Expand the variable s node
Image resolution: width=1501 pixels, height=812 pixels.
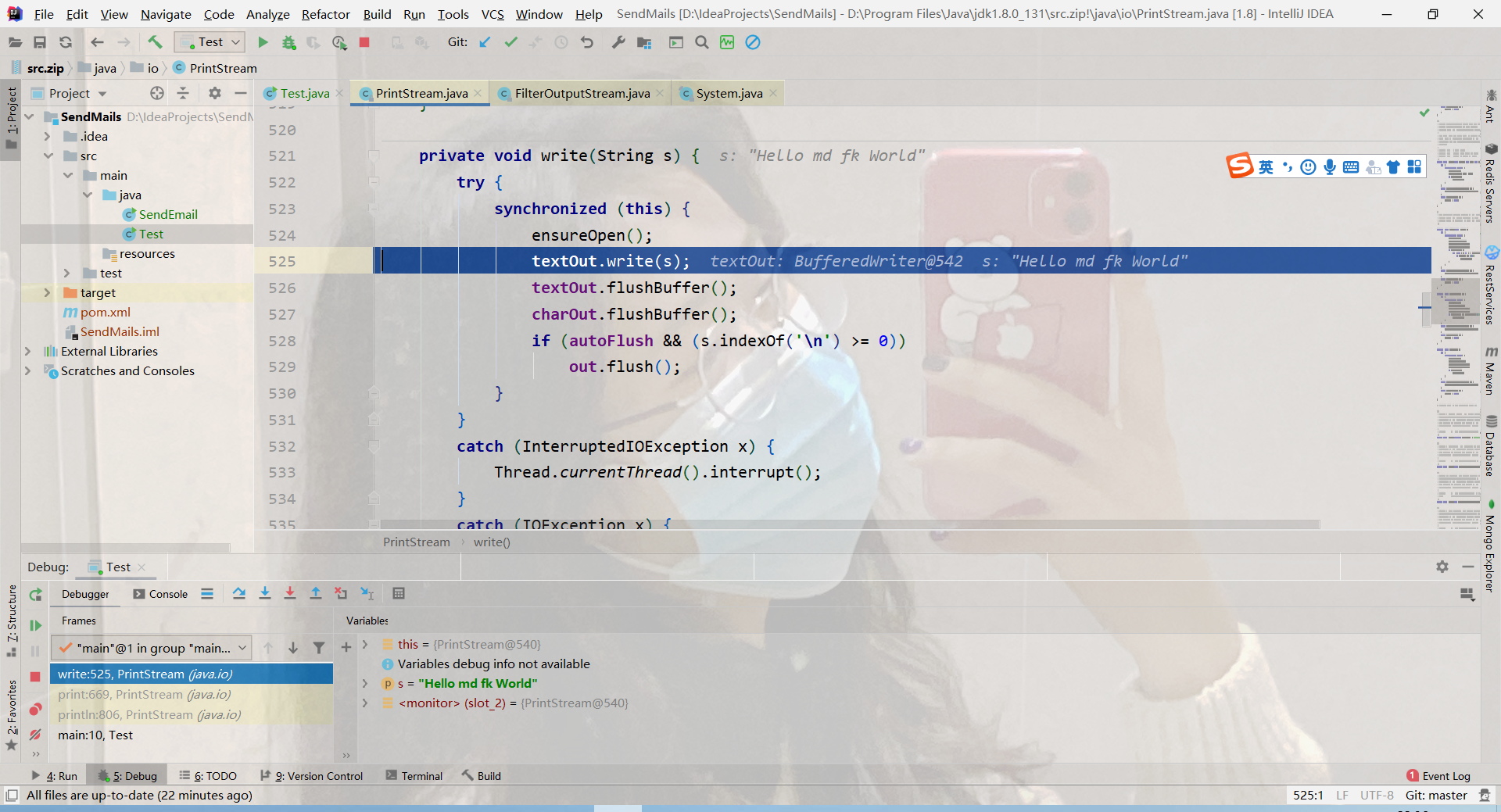click(x=365, y=684)
